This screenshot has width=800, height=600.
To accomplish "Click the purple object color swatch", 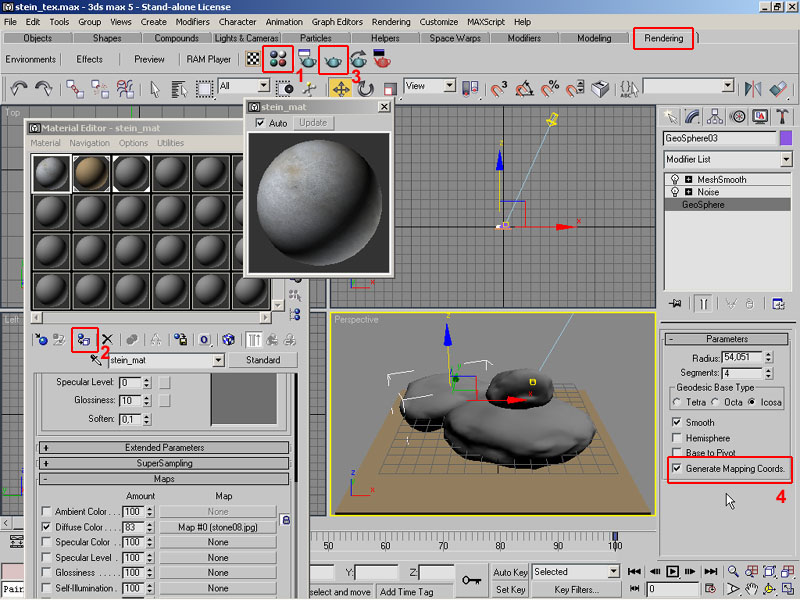I will point(785,138).
